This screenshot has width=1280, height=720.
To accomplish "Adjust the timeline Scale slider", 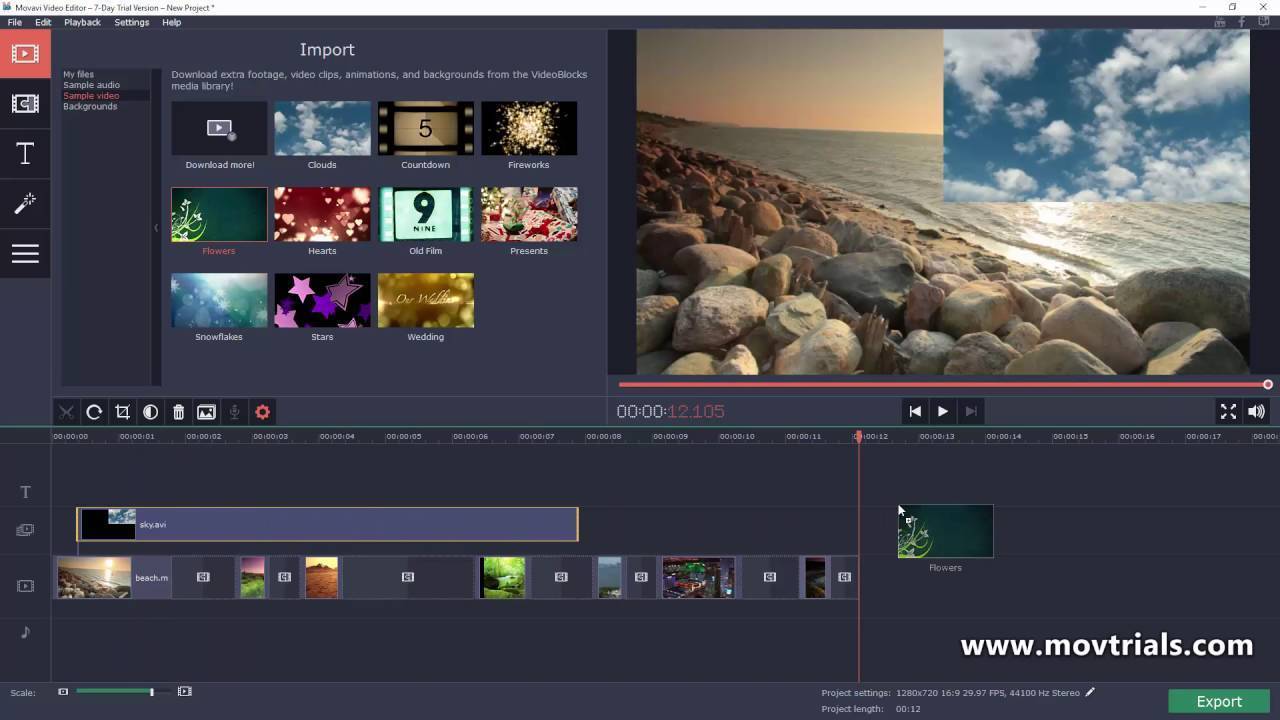I will tap(151, 692).
